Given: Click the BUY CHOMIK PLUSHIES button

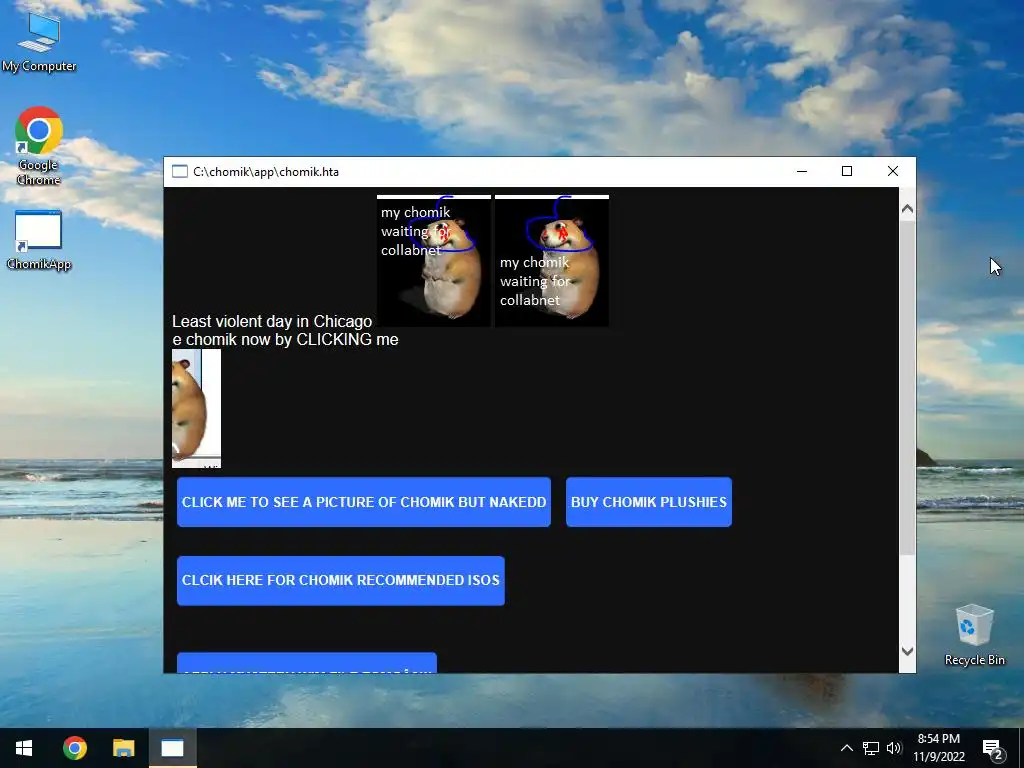Looking at the screenshot, I should pyautogui.click(x=648, y=502).
